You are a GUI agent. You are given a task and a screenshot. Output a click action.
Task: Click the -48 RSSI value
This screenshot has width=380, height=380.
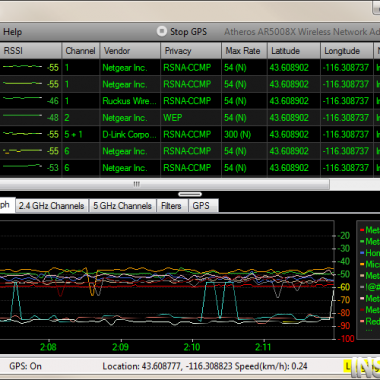pos(53,117)
